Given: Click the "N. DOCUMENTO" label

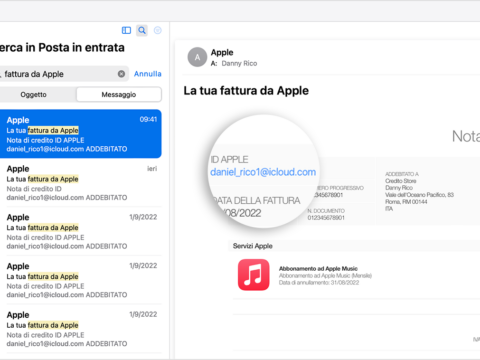Looking at the screenshot, I should coord(326,211).
